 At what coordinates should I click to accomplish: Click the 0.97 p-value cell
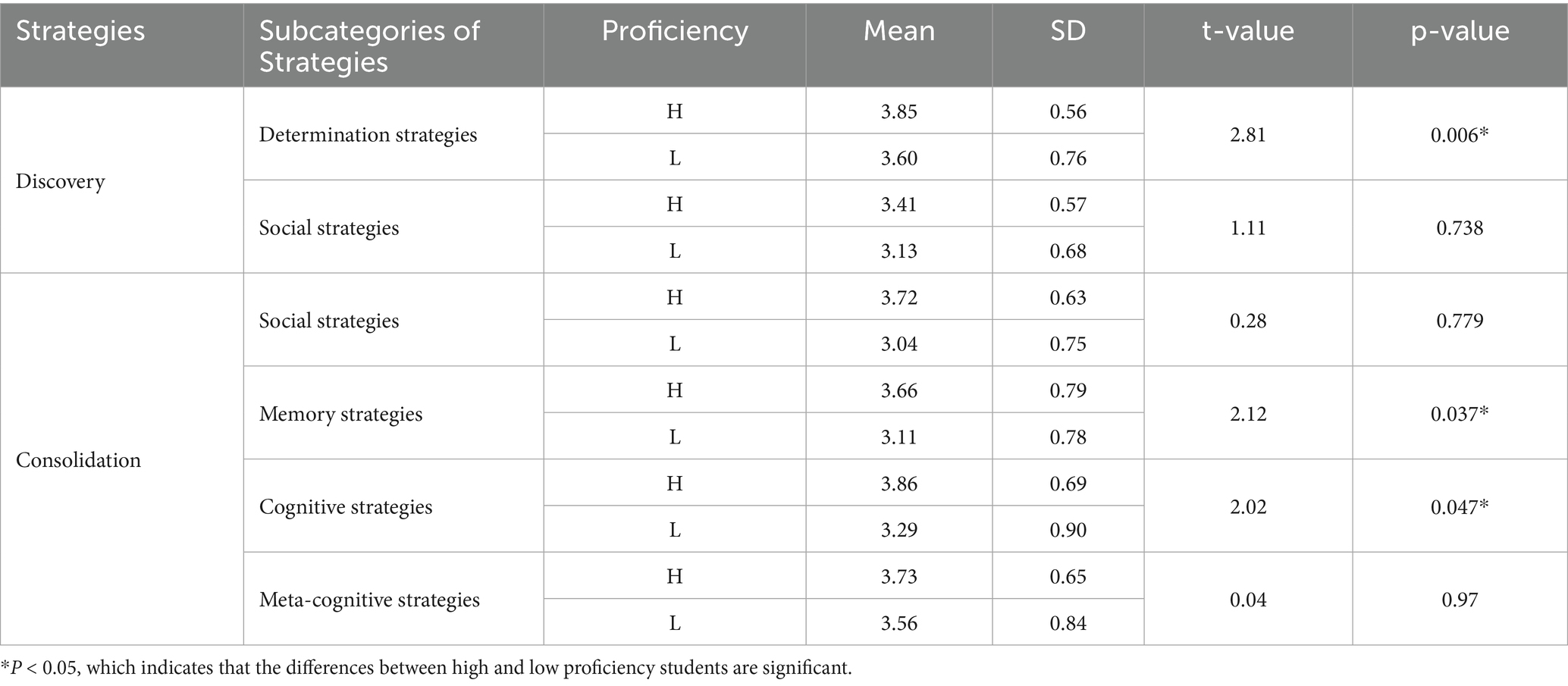[x=1460, y=600]
